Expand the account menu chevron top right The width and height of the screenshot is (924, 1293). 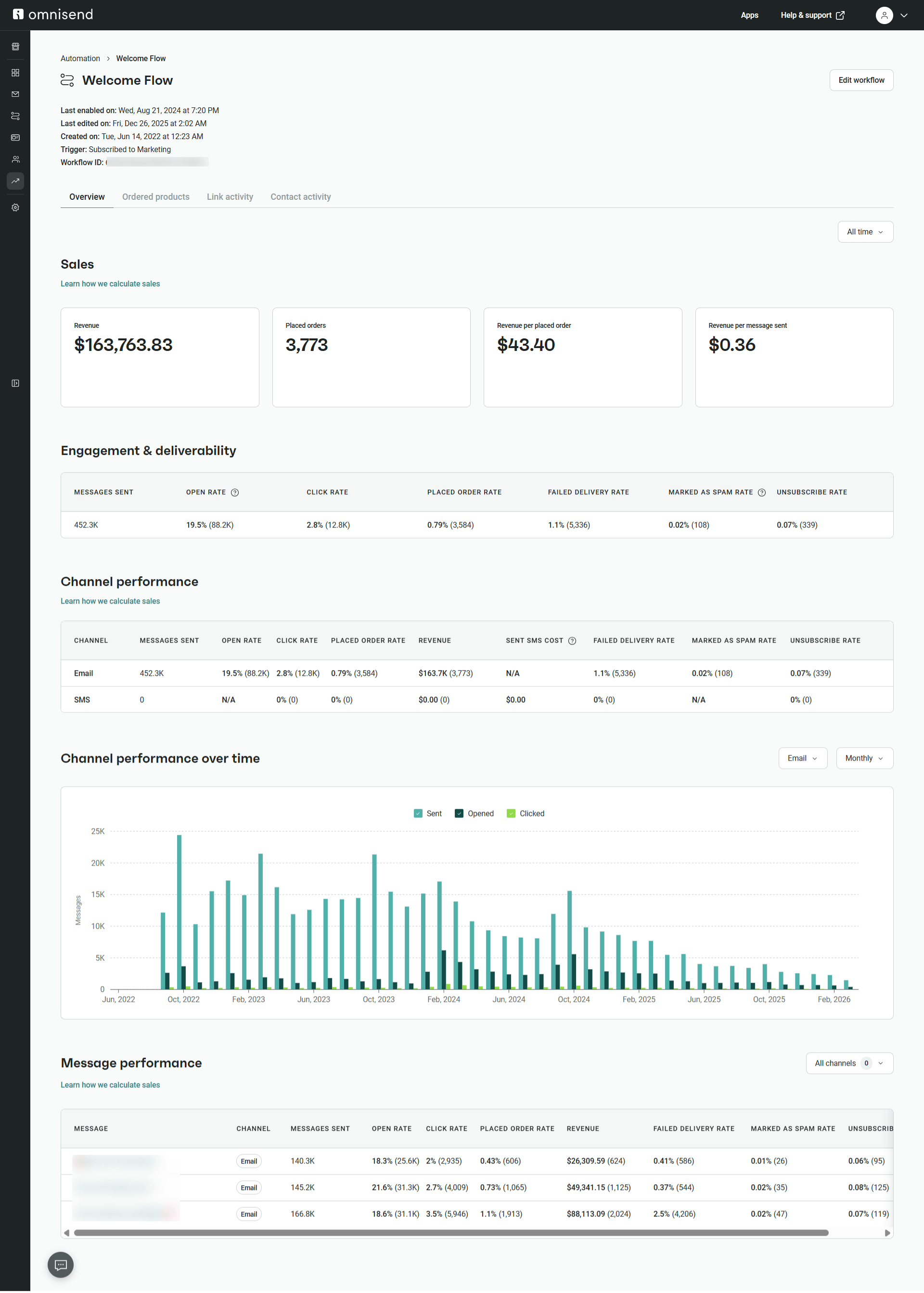coord(905,15)
